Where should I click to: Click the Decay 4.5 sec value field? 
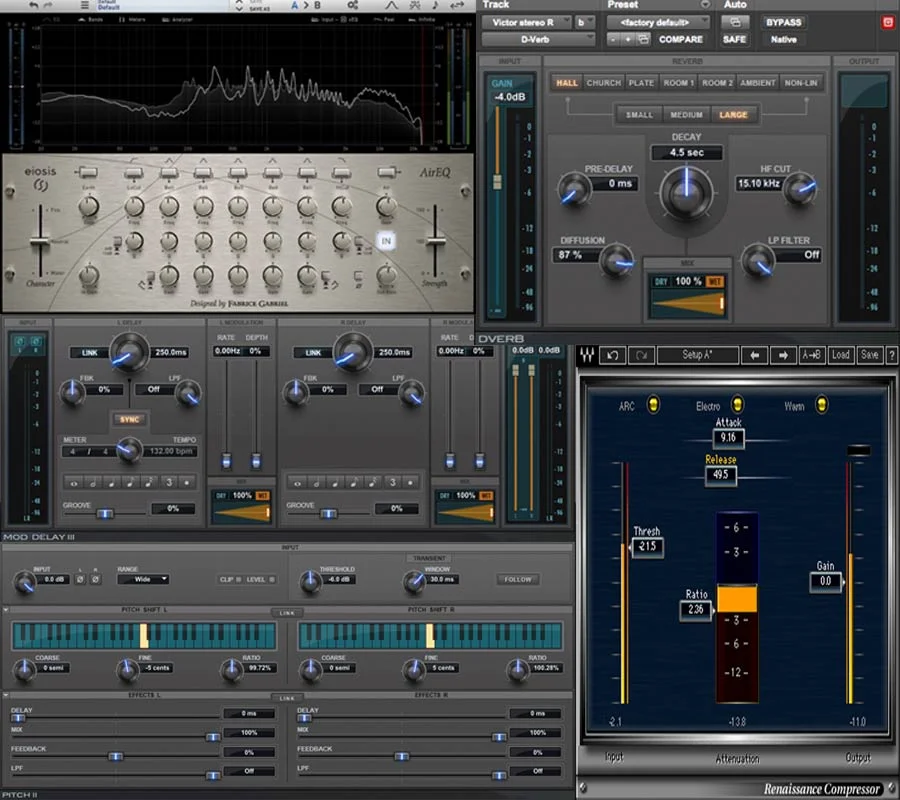point(686,153)
